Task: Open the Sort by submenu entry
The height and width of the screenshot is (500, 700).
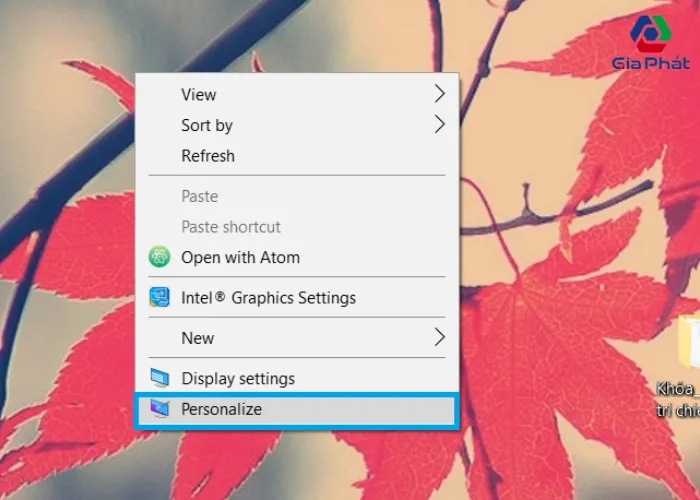Action: click(x=297, y=125)
